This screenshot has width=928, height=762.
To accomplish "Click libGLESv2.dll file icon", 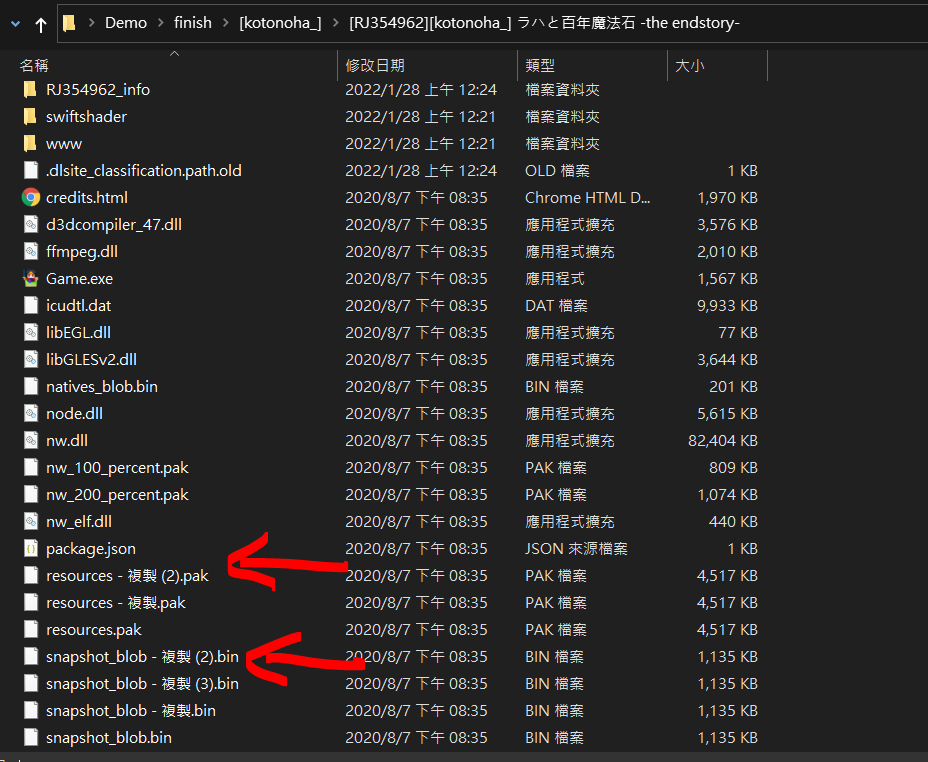I will tap(31, 359).
